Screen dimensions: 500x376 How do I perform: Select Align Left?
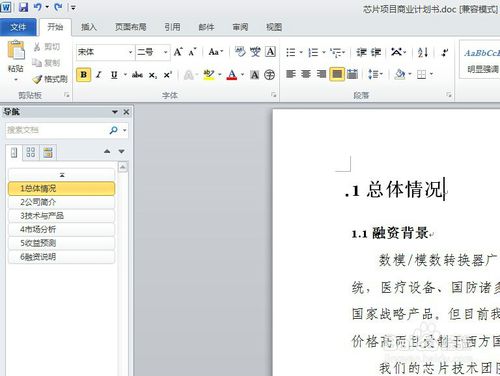tap(291, 74)
